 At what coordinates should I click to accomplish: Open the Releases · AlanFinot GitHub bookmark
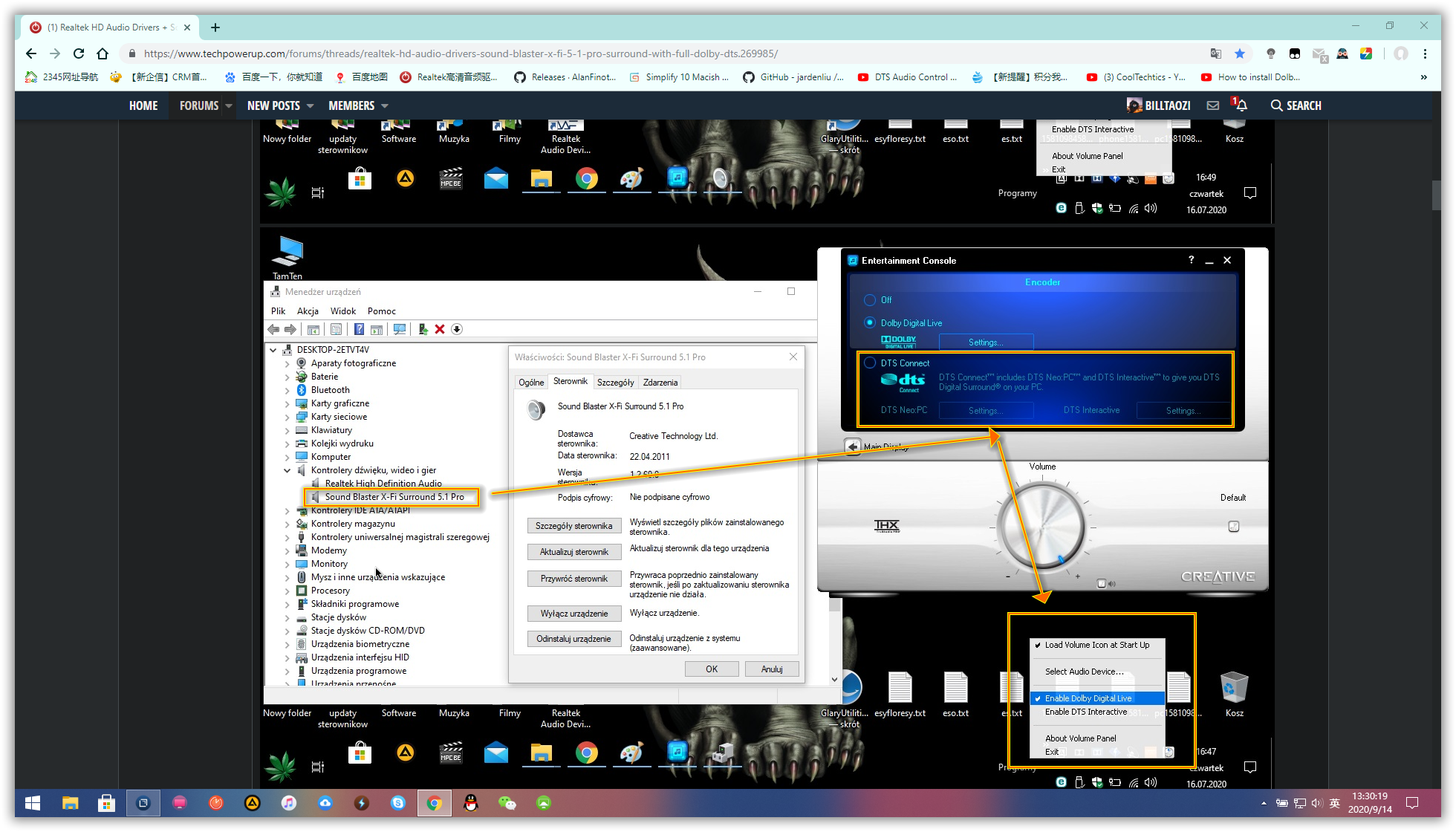565,77
